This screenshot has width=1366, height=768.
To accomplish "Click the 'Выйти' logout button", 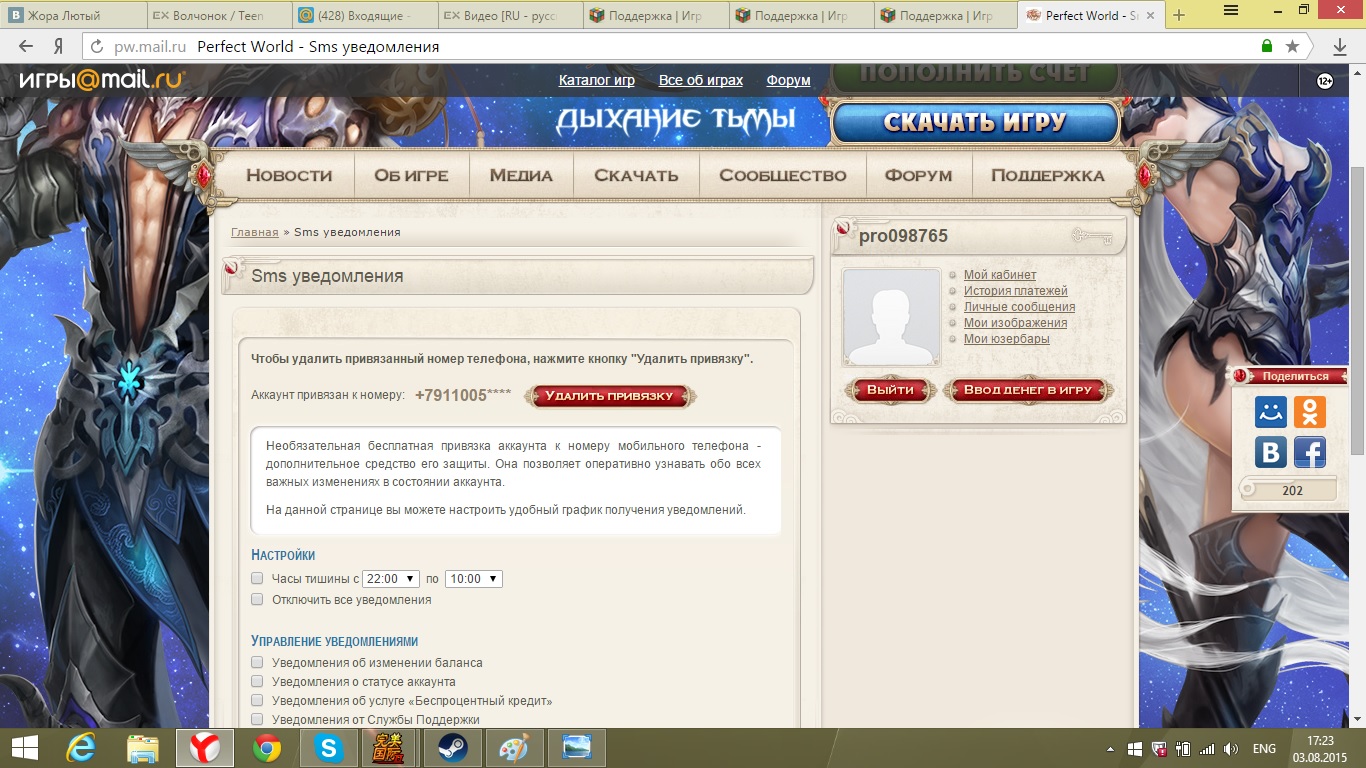I will [890, 390].
